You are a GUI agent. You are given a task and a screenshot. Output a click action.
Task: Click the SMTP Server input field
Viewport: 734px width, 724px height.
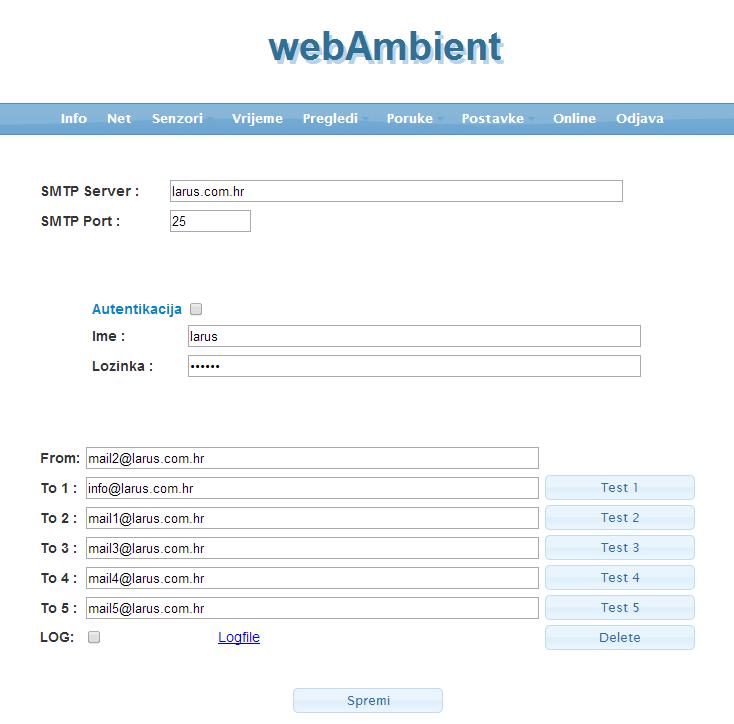(x=396, y=191)
